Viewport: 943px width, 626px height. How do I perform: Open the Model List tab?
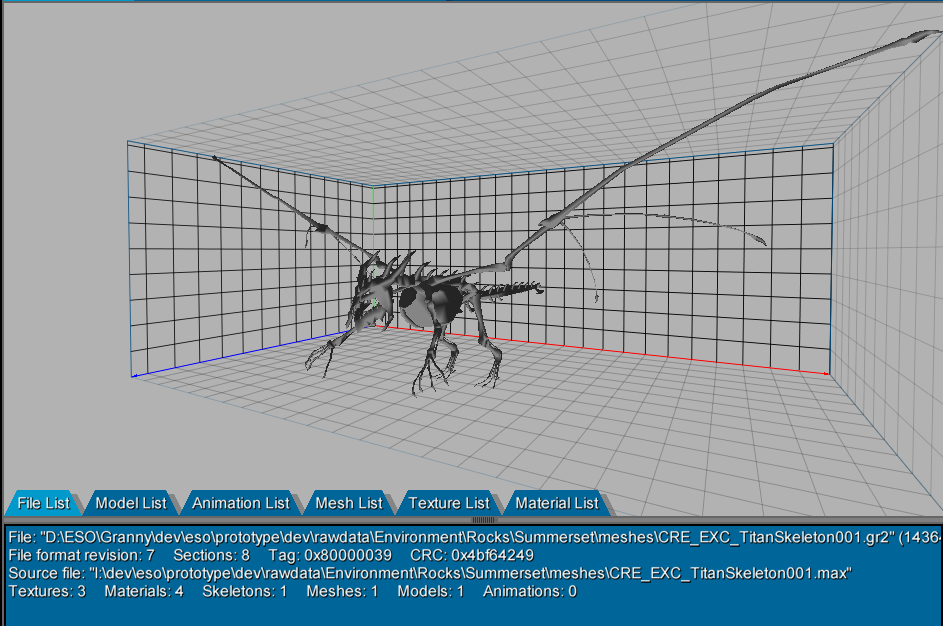click(131, 503)
